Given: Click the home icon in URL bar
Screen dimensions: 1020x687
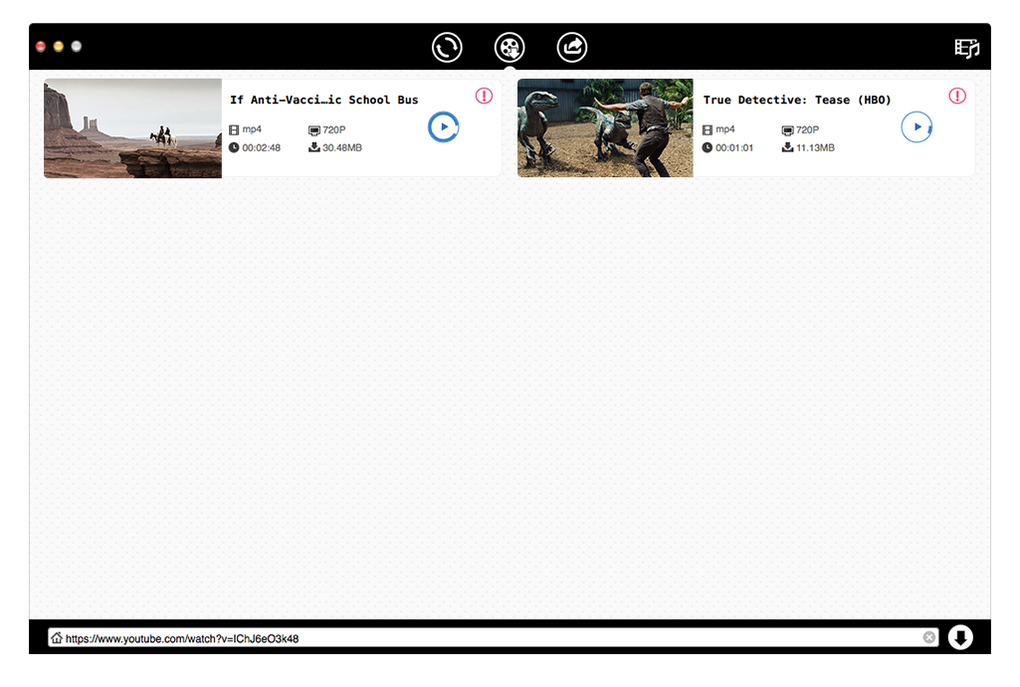Looking at the screenshot, I should pyautogui.click(x=57, y=638).
